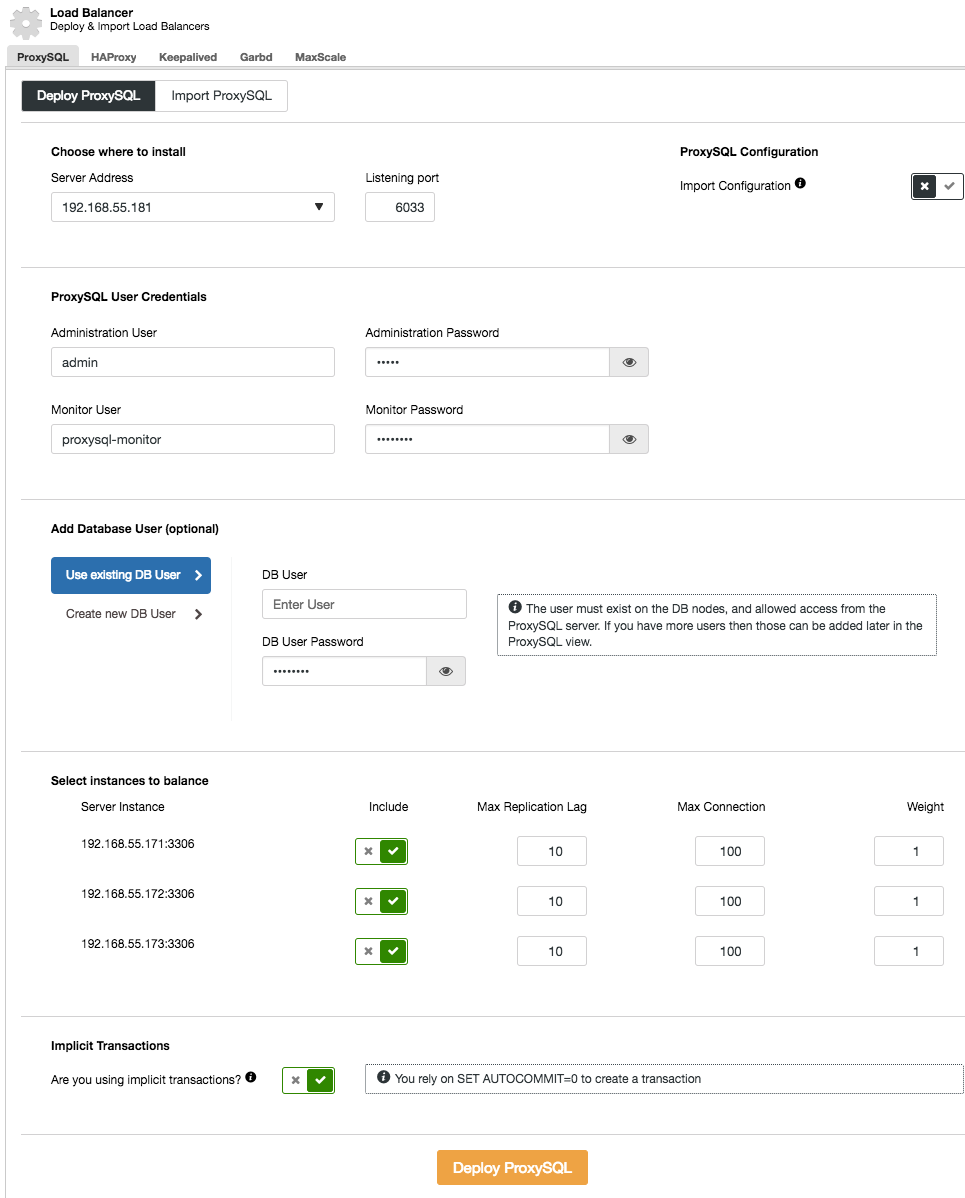Click the Server Instance column header

coord(122,807)
